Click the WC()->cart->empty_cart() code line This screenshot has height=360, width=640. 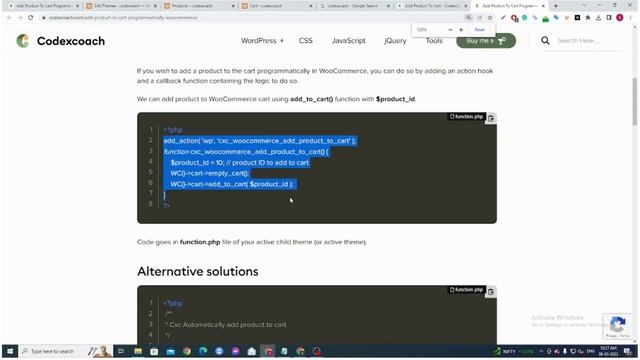tap(209, 173)
